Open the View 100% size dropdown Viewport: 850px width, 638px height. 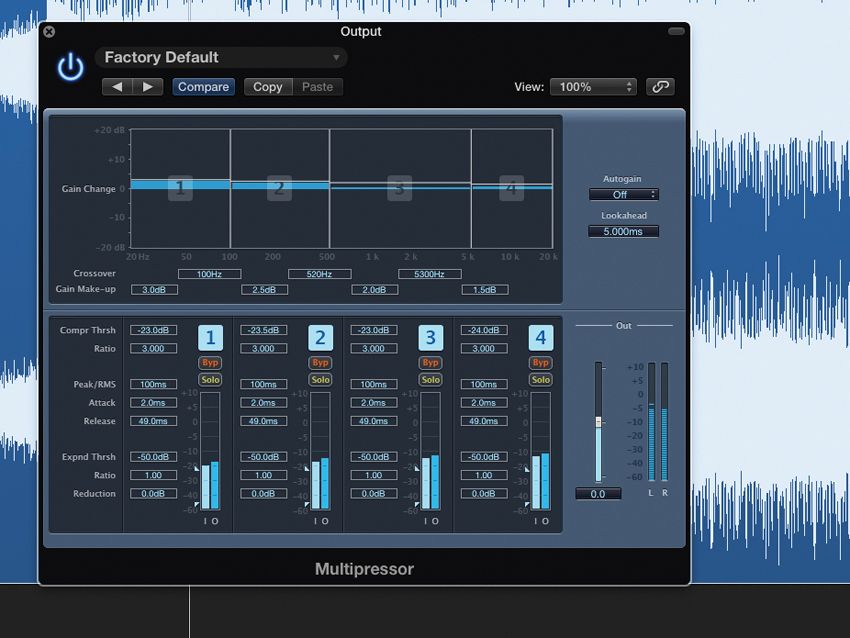point(594,87)
